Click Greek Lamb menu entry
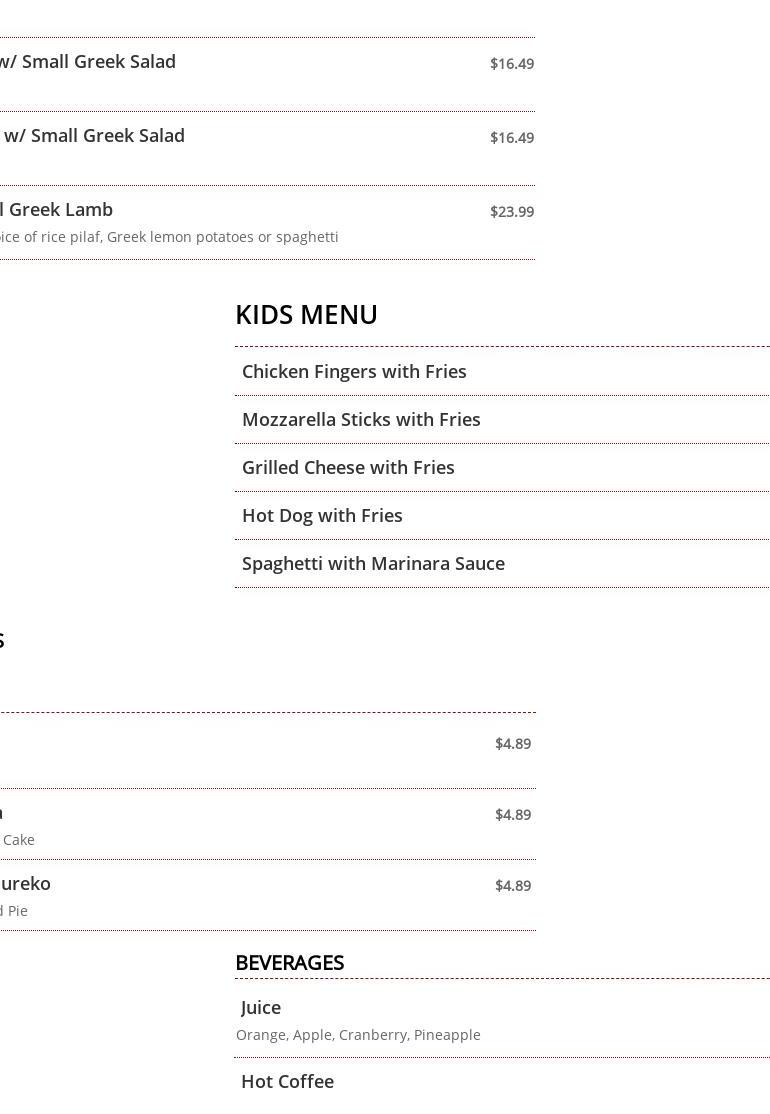770x1114 pixels. coord(58,209)
